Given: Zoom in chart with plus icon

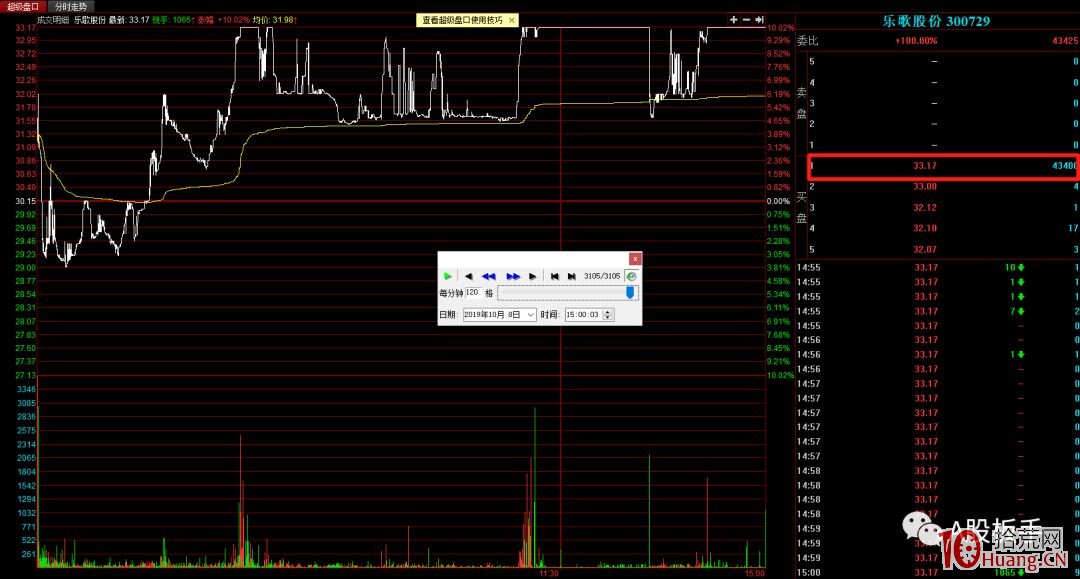Looking at the screenshot, I should tap(734, 19).
